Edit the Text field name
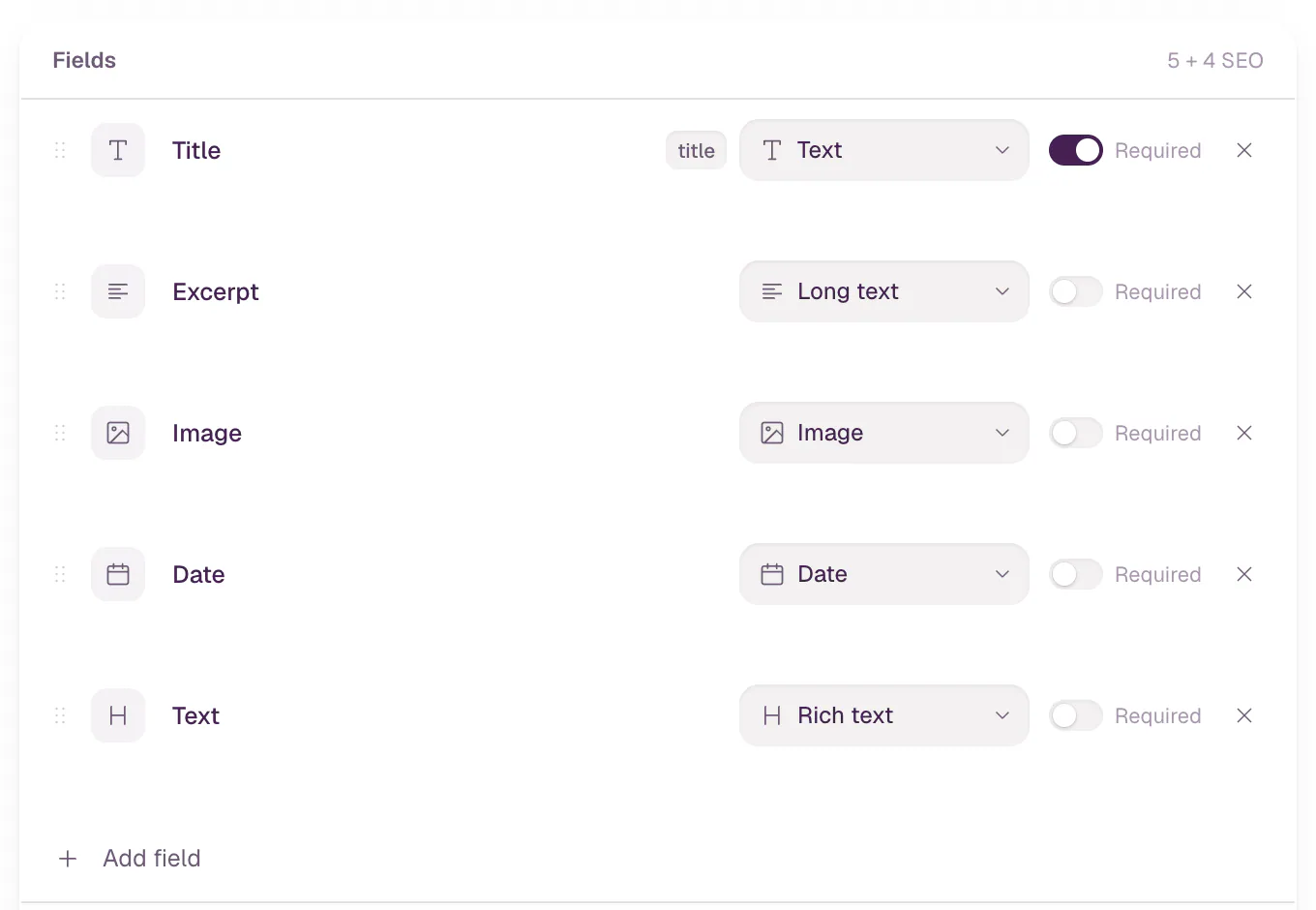 (x=195, y=715)
